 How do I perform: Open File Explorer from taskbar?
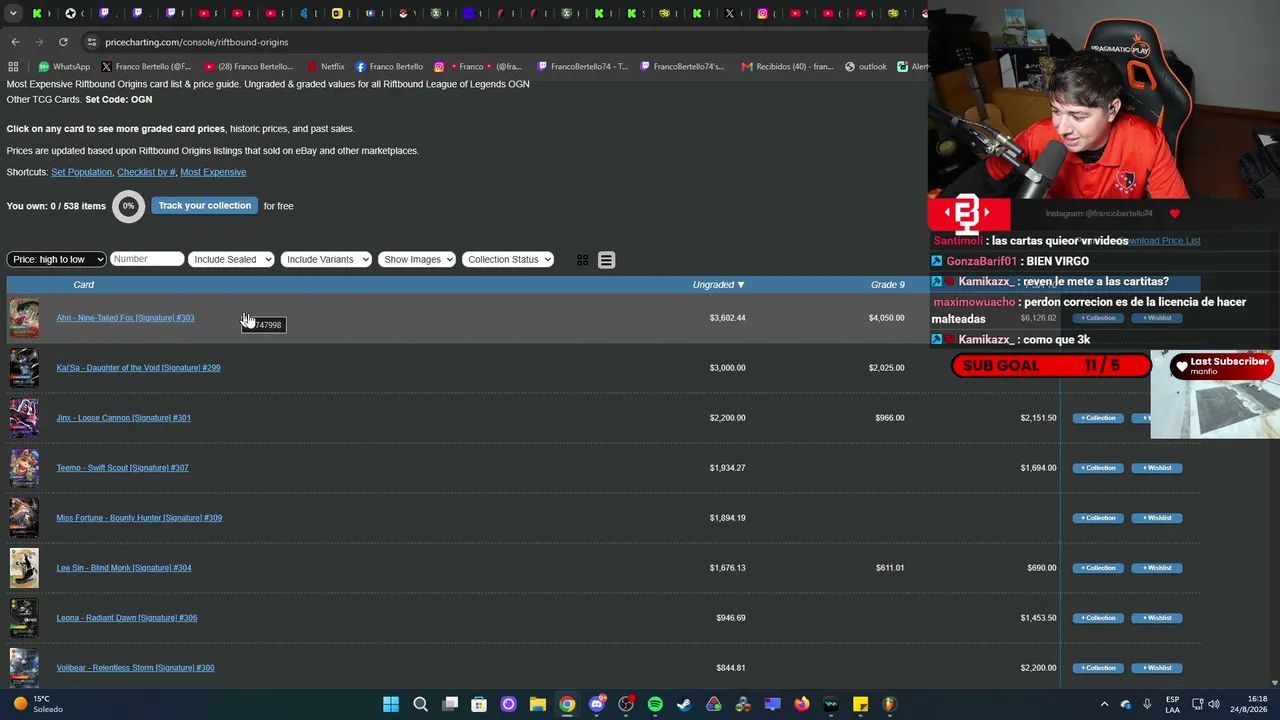pyautogui.click(x=538, y=704)
